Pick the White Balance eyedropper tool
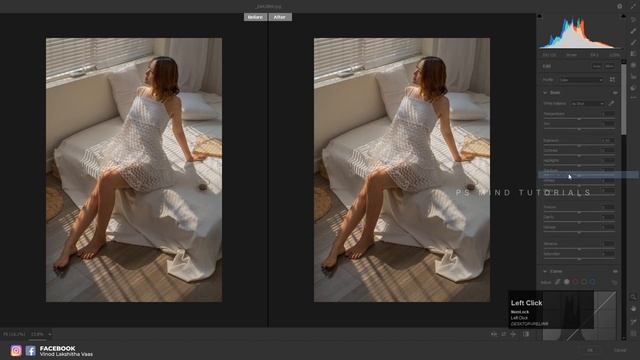Viewport: 640px width, 360px height. (611, 104)
